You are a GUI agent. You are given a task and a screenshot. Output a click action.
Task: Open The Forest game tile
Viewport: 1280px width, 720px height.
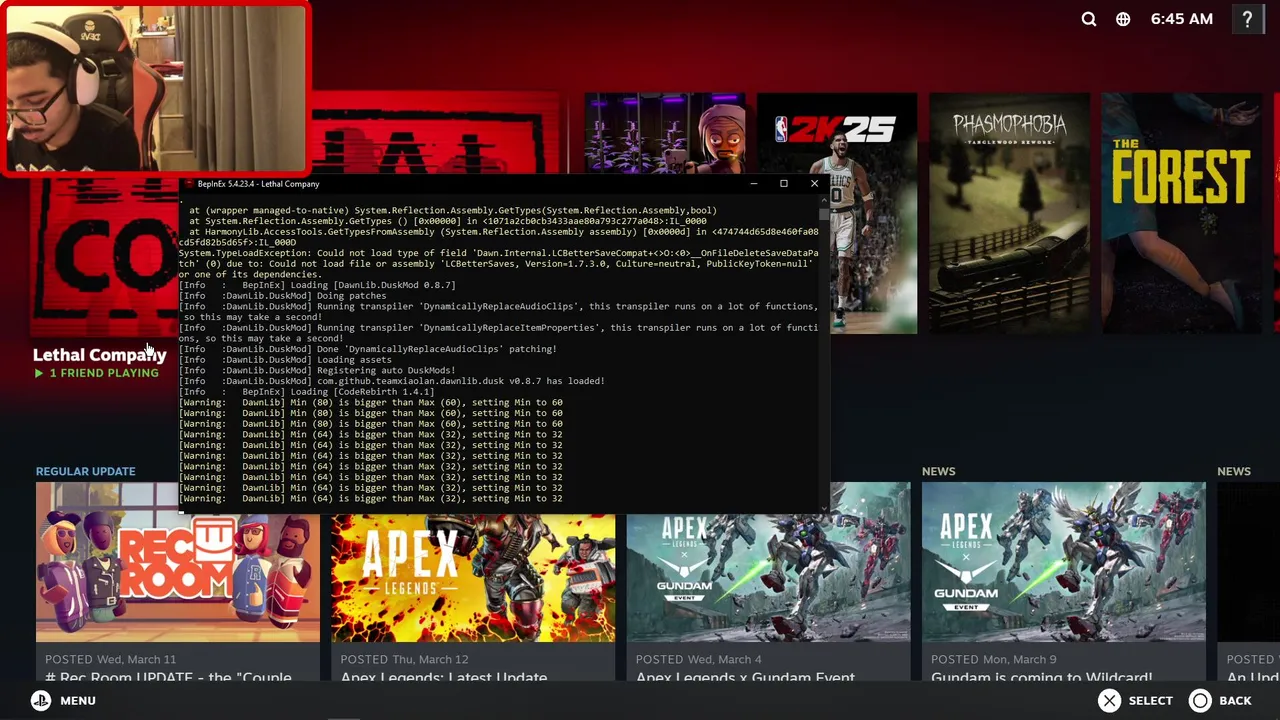click(1181, 213)
